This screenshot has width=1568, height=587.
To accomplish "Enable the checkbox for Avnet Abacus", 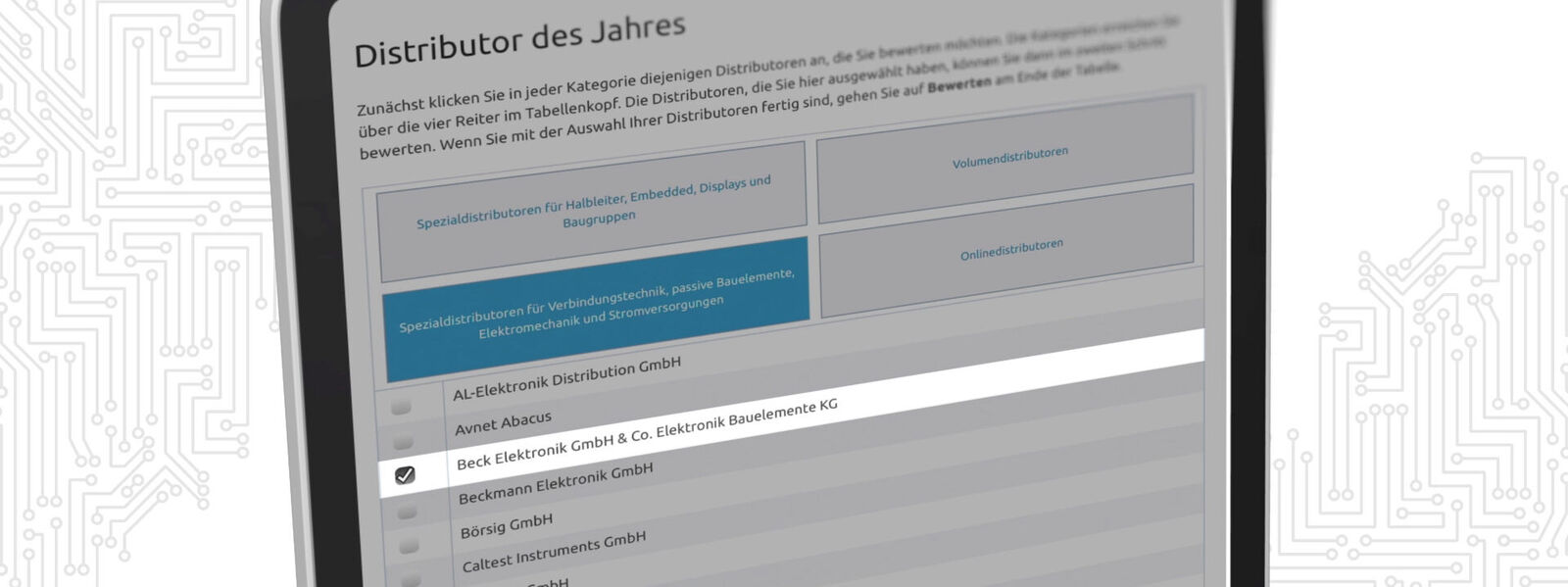I will tap(403, 442).
